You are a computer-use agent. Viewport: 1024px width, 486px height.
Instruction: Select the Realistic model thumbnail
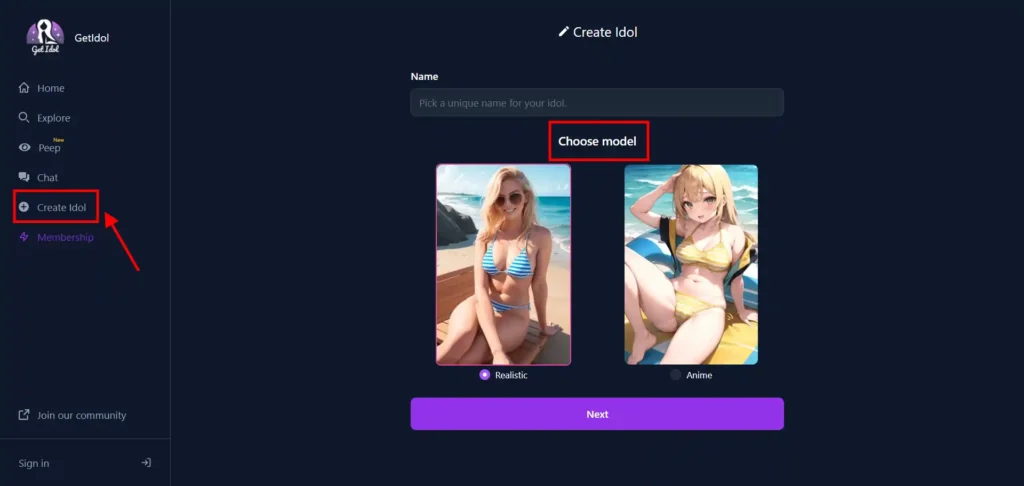(504, 264)
